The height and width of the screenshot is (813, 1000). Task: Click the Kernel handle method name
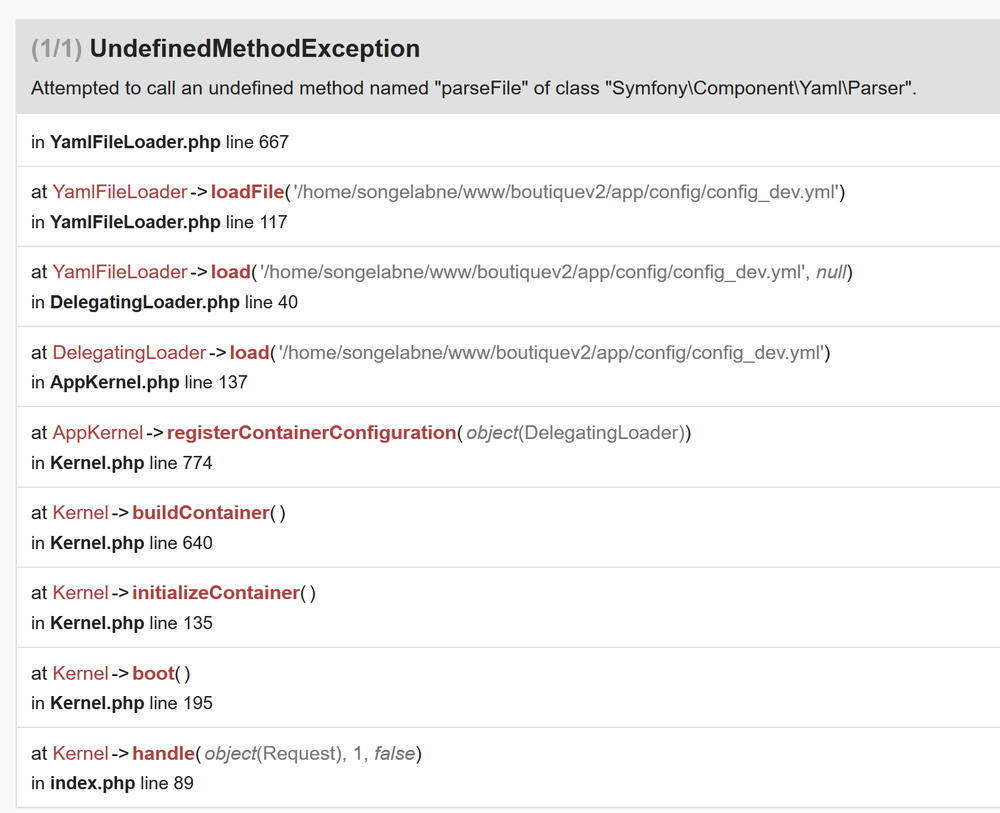[162, 753]
